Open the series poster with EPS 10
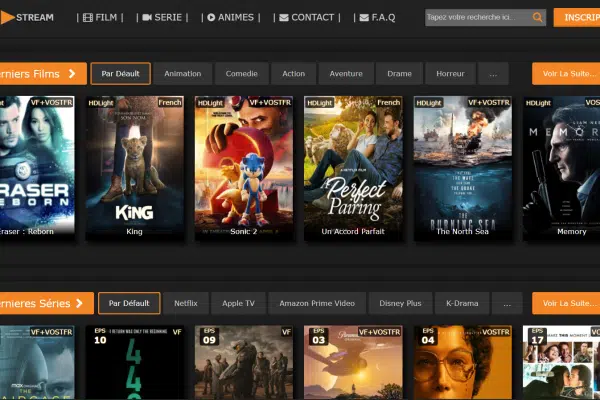This screenshot has height=400, width=600. [134, 362]
